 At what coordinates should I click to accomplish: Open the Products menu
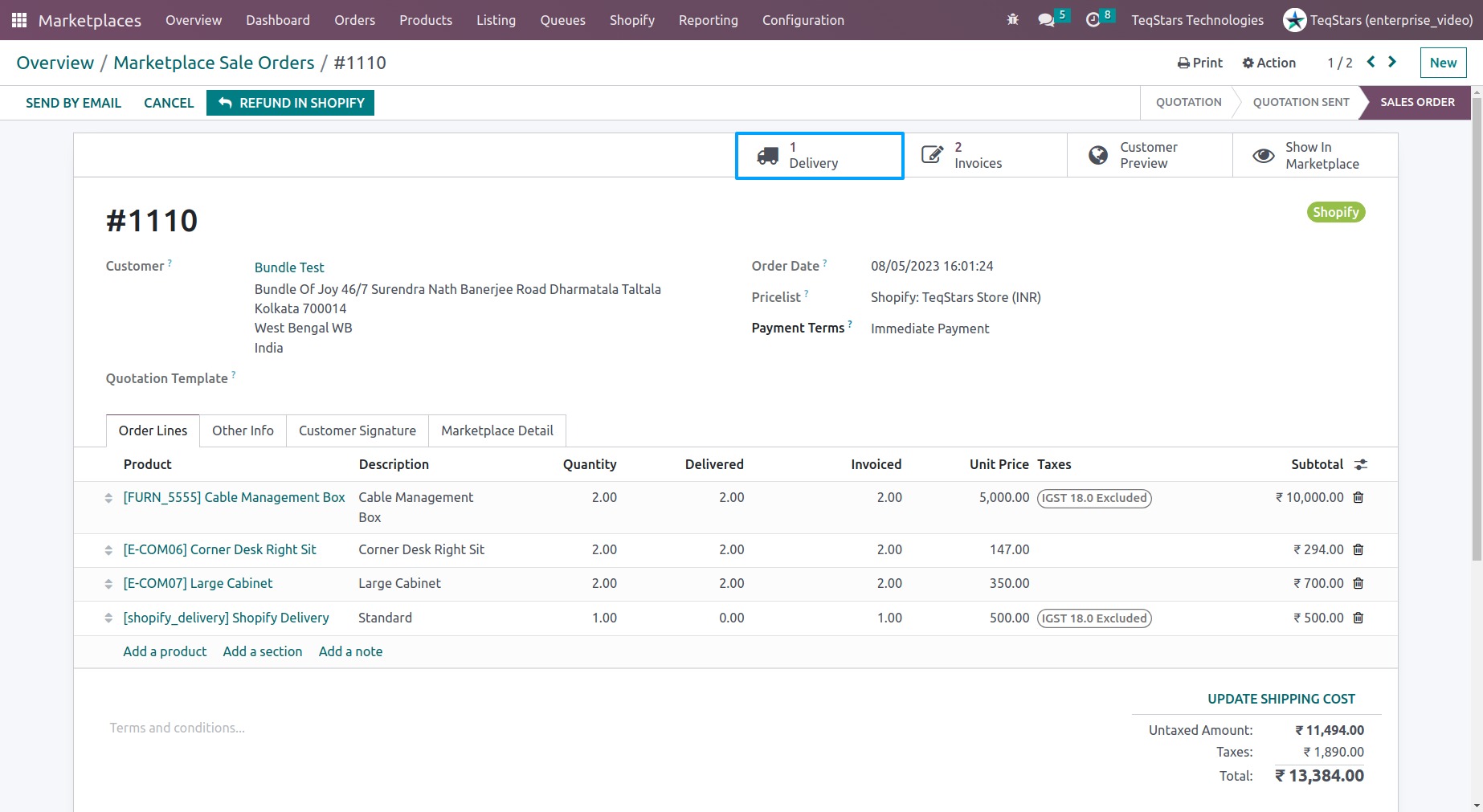[x=426, y=20]
